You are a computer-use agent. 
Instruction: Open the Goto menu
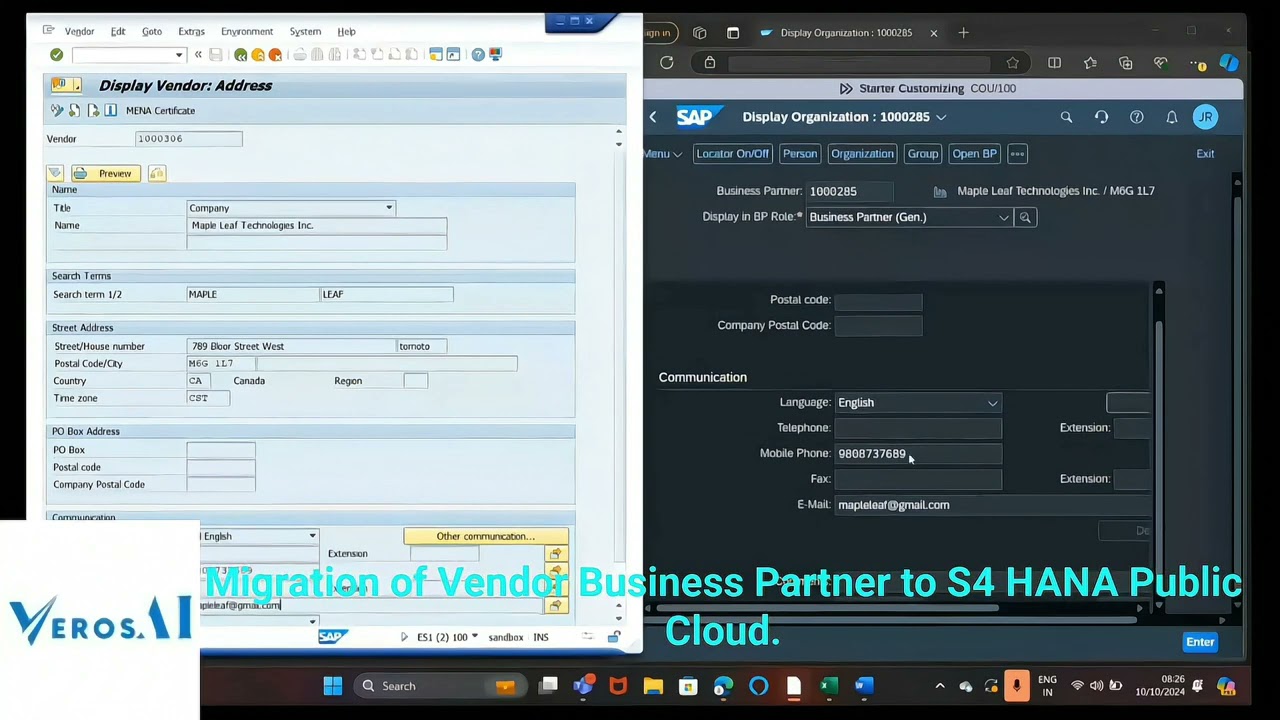click(152, 31)
